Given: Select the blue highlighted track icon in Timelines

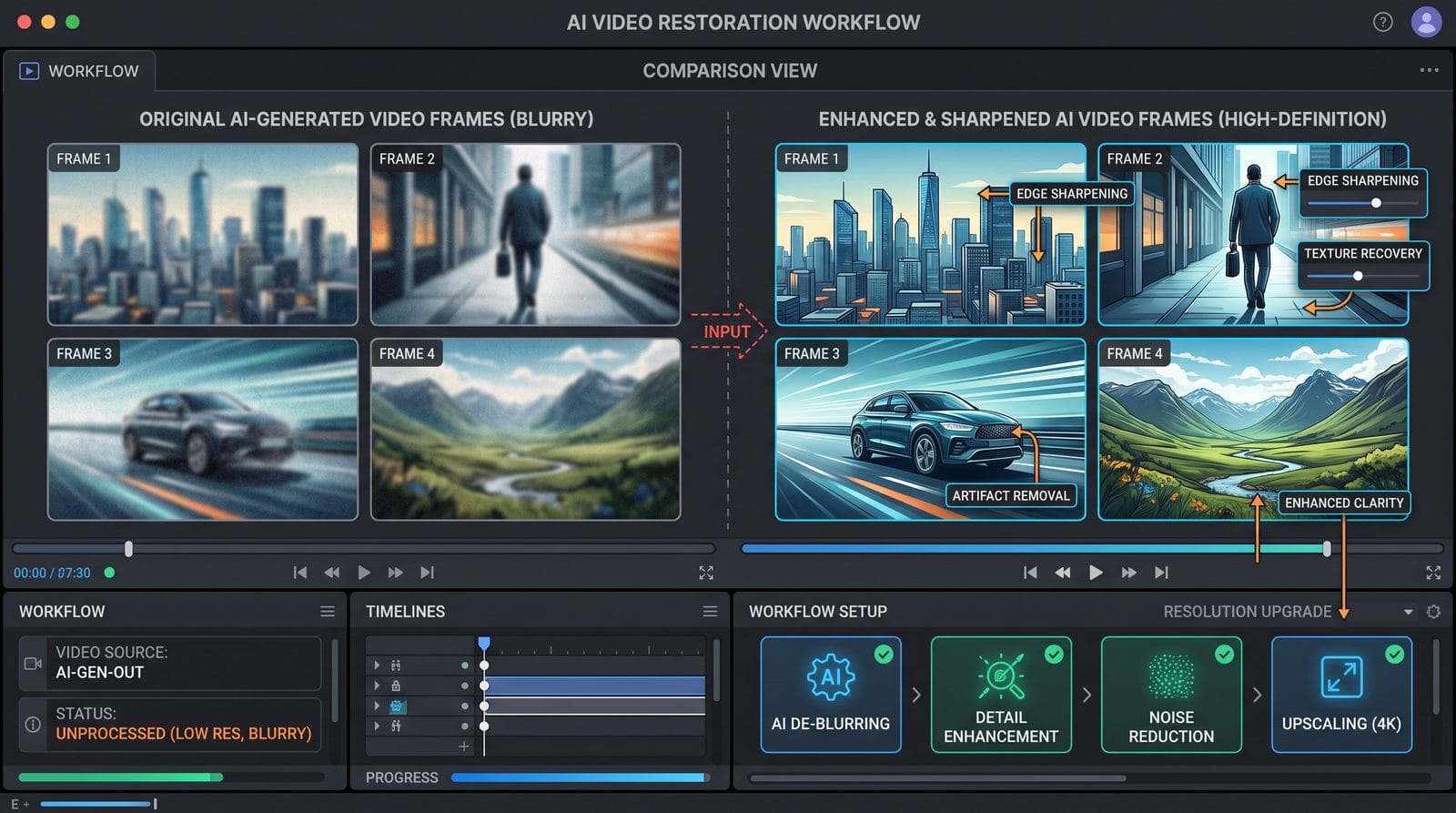Looking at the screenshot, I should 398,706.
